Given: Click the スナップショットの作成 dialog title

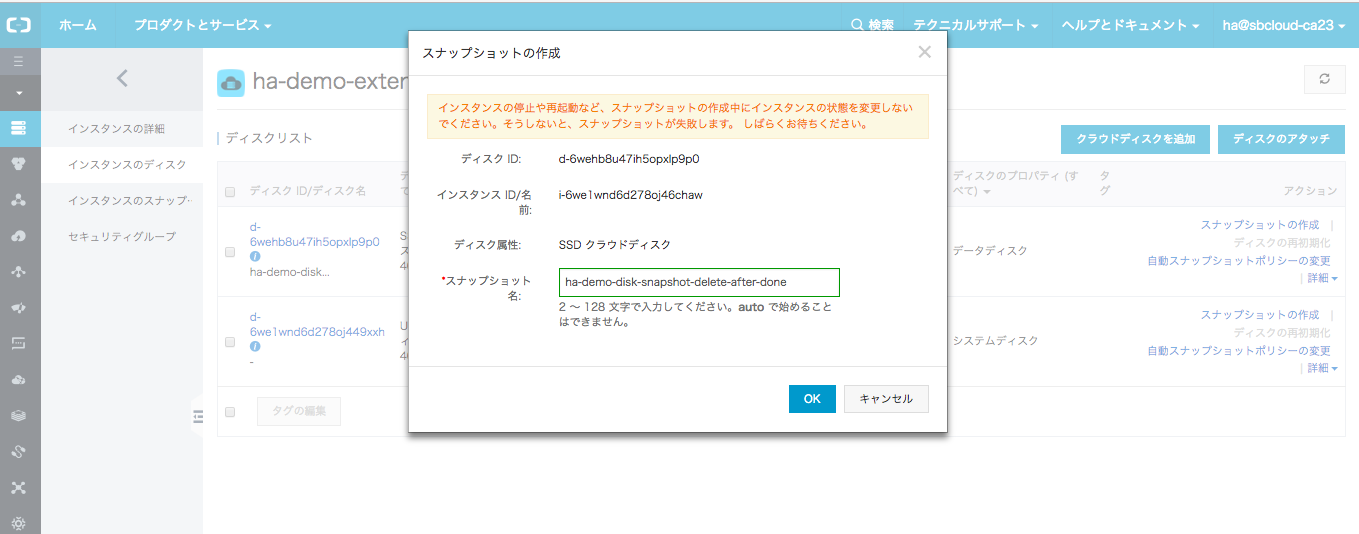Looking at the screenshot, I should tap(492, 53).
